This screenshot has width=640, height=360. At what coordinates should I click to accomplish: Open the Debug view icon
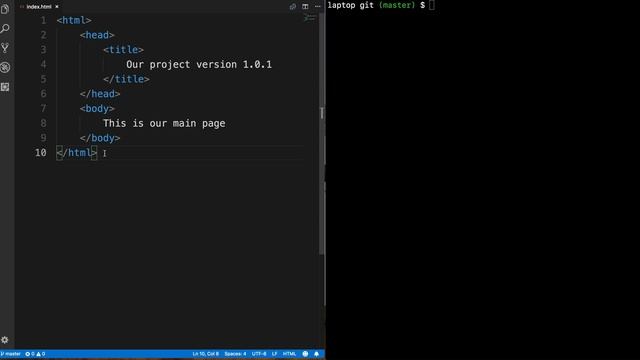click(5, 67)
